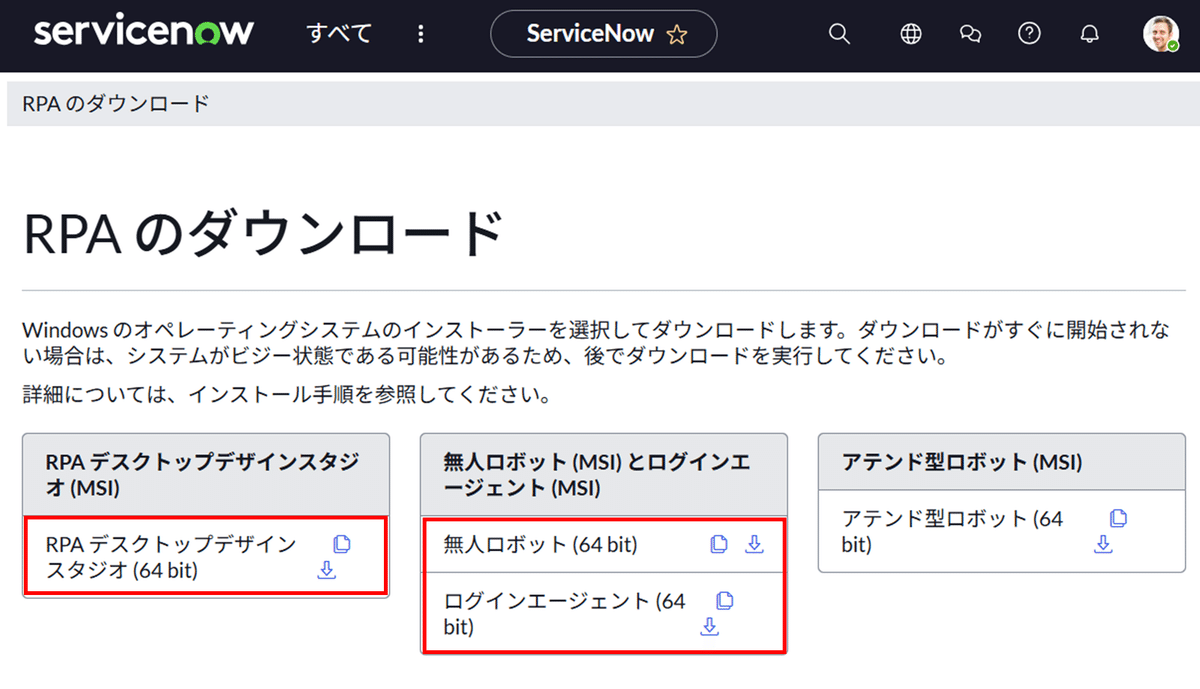Copy the ログインエージェント installer link icon

click(724, 599)
